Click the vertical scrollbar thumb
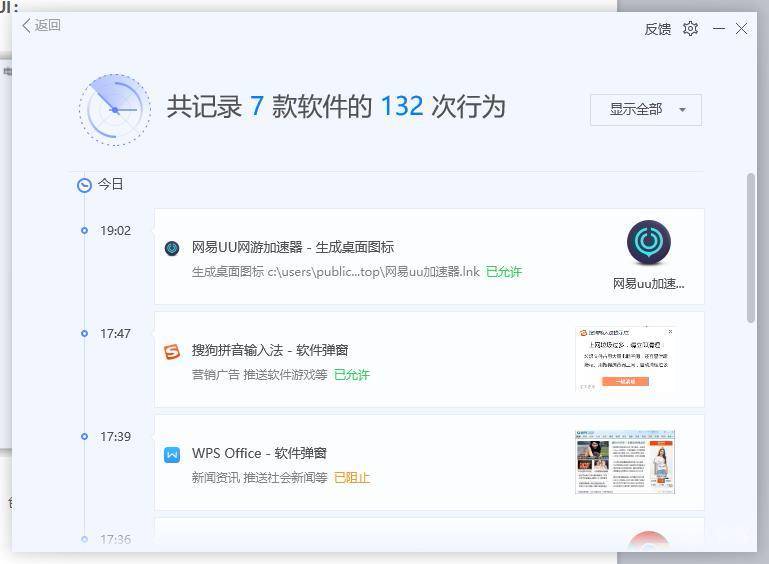 (x=750, y=248)
